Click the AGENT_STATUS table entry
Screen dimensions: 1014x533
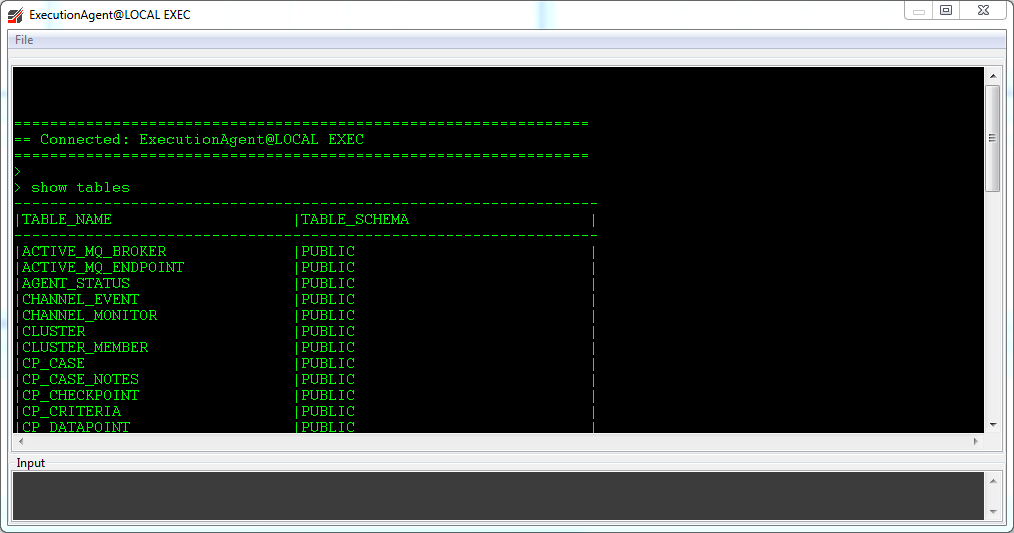click(x=76, y=284)
